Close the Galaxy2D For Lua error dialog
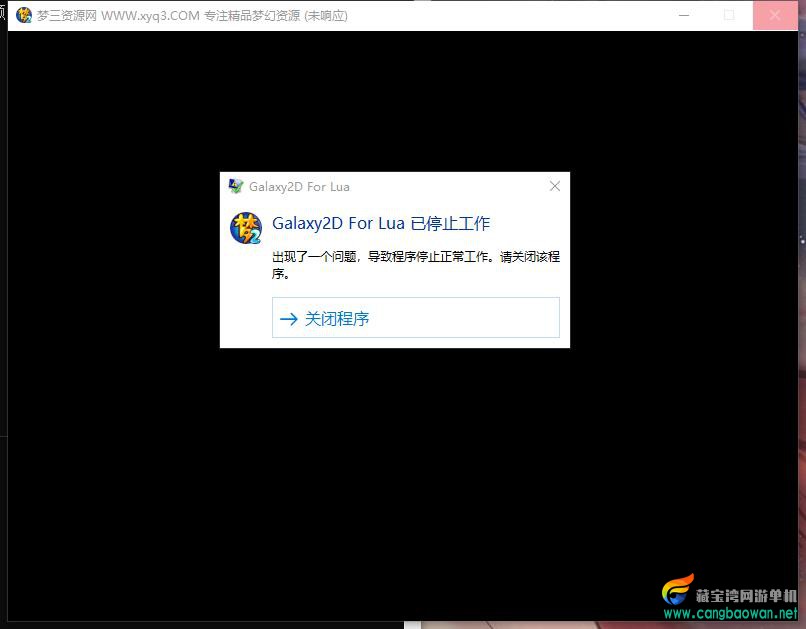The height and width of the screenshot is (629, 806). tap(555, 186)
